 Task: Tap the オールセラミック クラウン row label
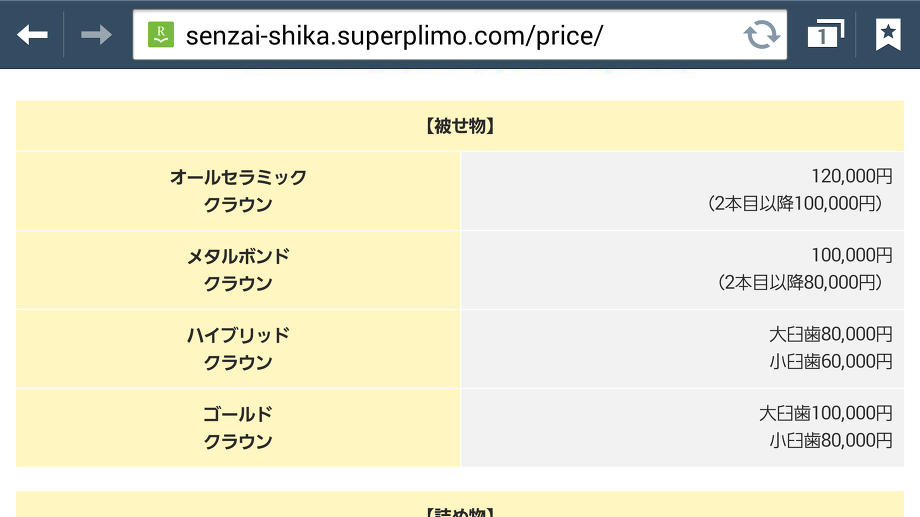(238, 191)
